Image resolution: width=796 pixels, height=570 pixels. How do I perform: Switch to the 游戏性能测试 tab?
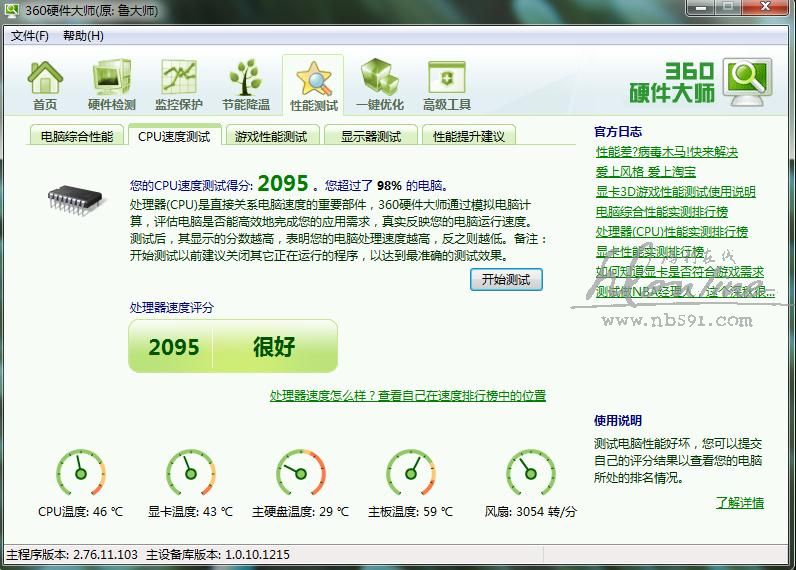[x=271, y=136]
